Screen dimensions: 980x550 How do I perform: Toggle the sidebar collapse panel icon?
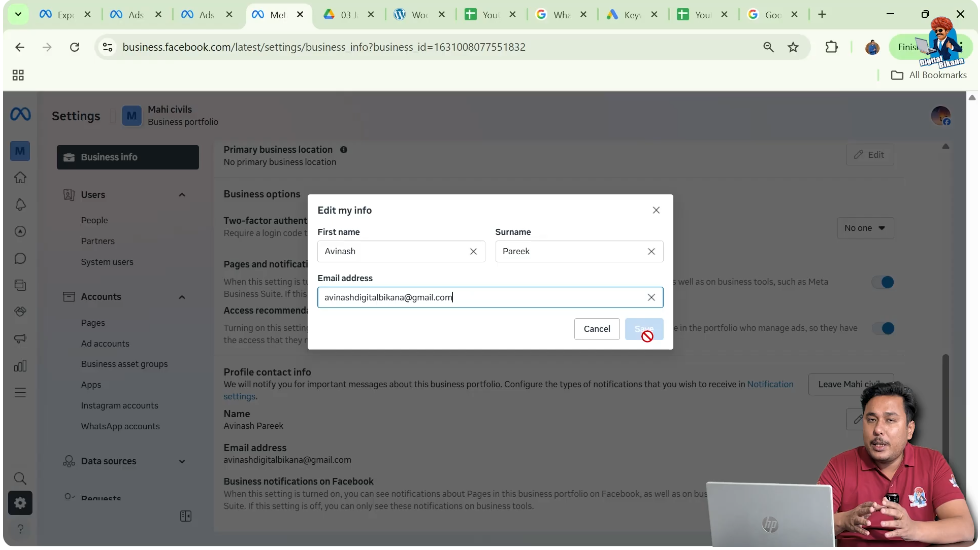pos(186,516)
